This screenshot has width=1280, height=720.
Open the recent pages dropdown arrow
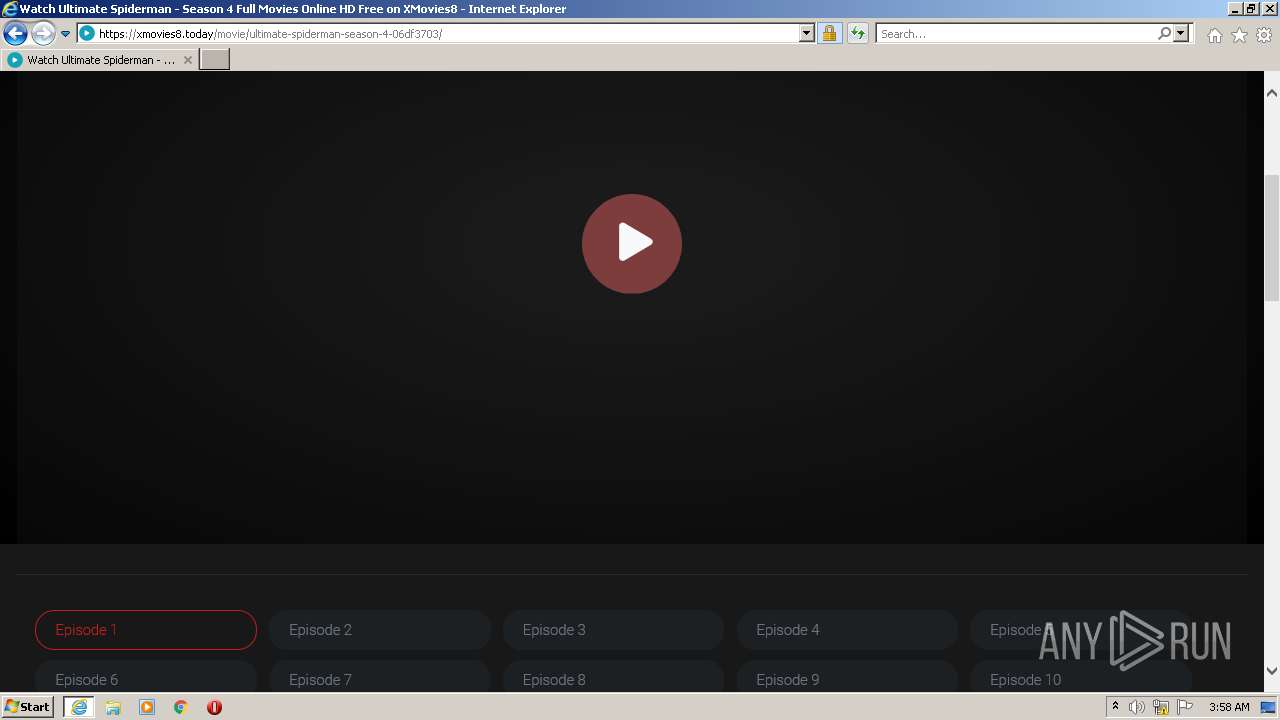click(x=66, y=34)
